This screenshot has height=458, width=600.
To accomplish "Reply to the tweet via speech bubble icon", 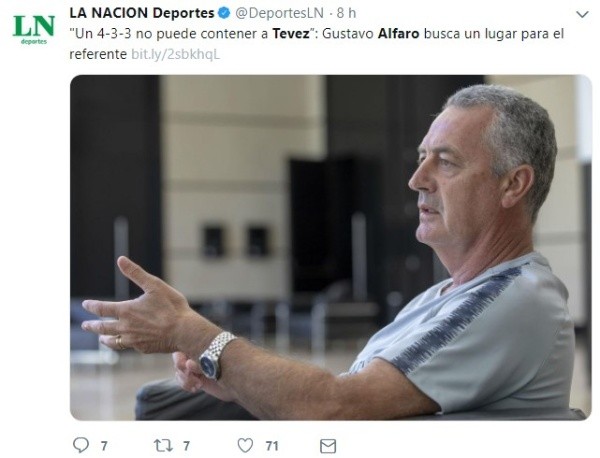I will point(81,445).
